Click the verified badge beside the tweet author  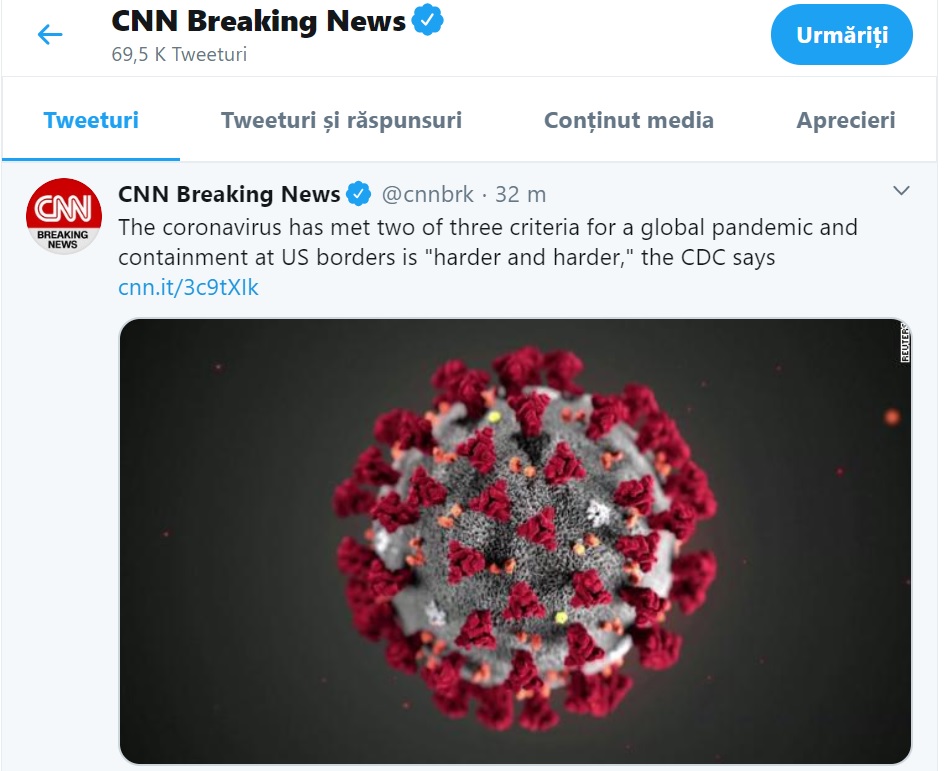point(359,194)
